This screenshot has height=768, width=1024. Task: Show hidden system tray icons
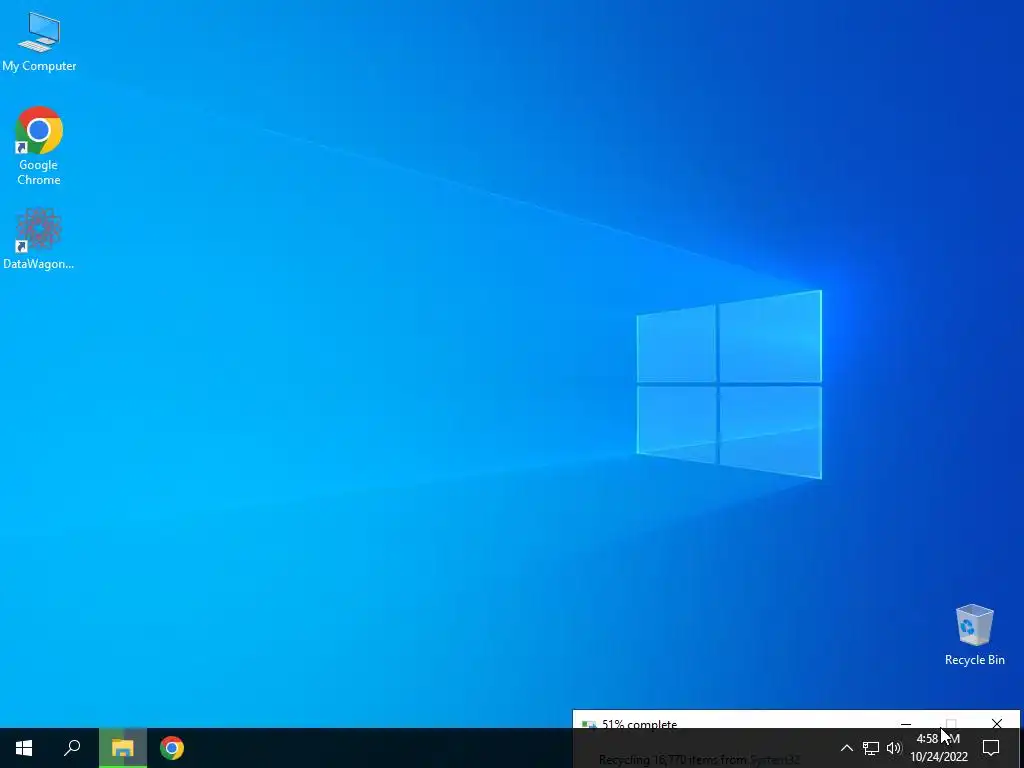pos(846,748)
